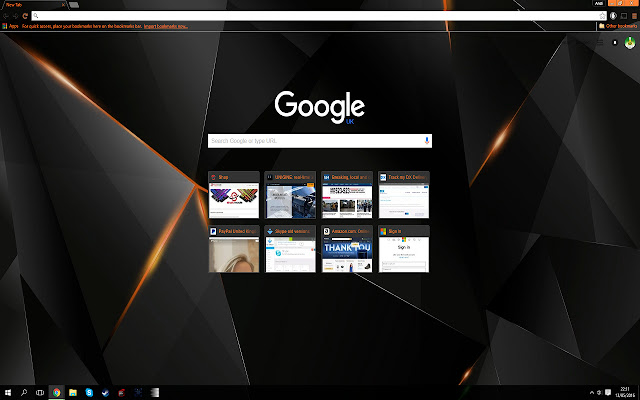Open Steam from the taskbar
Screen dimensions: 640x400
[x=105, y=393]
